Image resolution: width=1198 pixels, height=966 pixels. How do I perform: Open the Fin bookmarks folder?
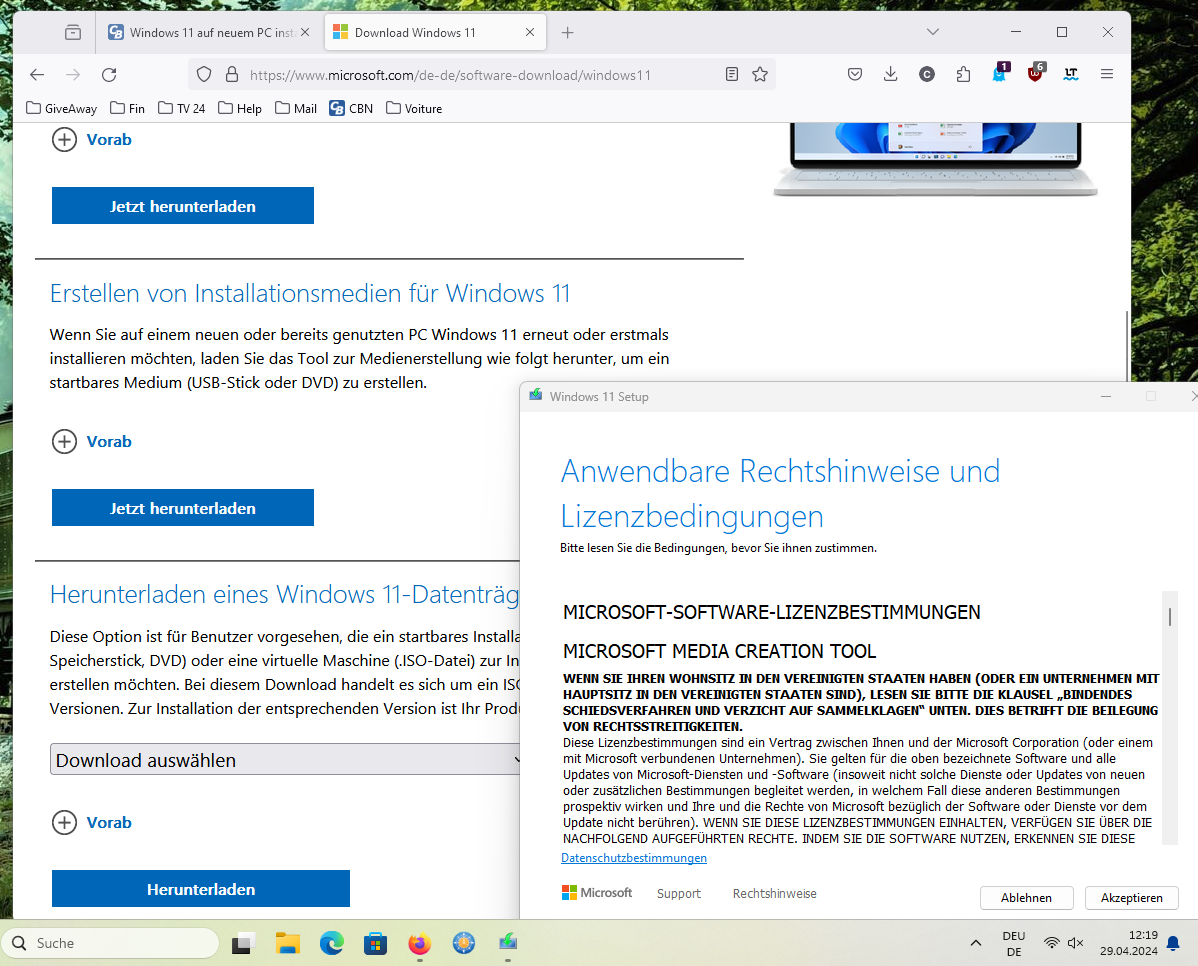128,109
